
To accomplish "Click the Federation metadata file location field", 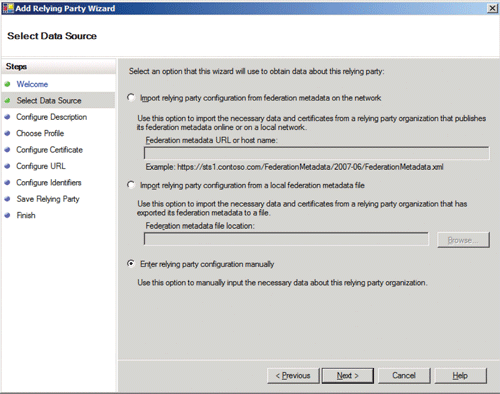I will point(286,239).
